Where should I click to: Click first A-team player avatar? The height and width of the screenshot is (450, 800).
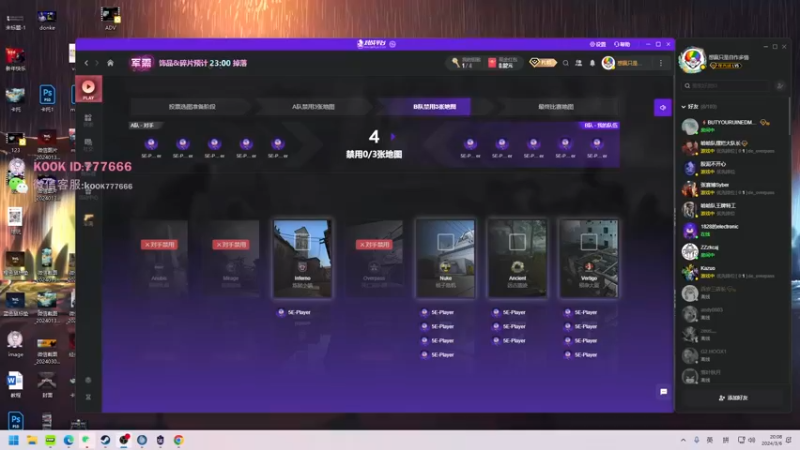click(151, 144)
